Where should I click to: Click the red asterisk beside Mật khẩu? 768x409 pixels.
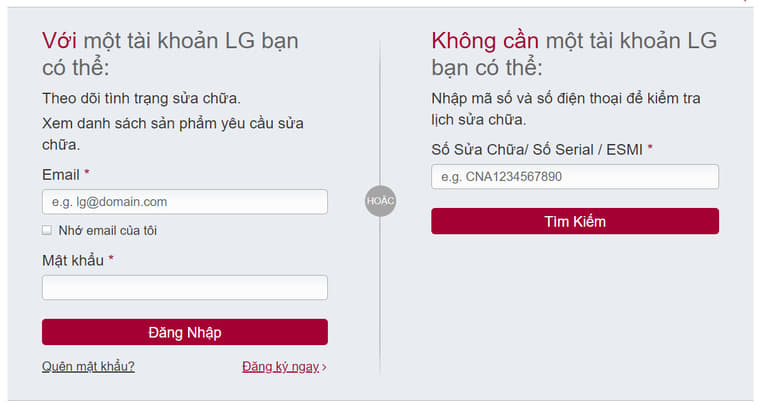click(x=111, y=260)
